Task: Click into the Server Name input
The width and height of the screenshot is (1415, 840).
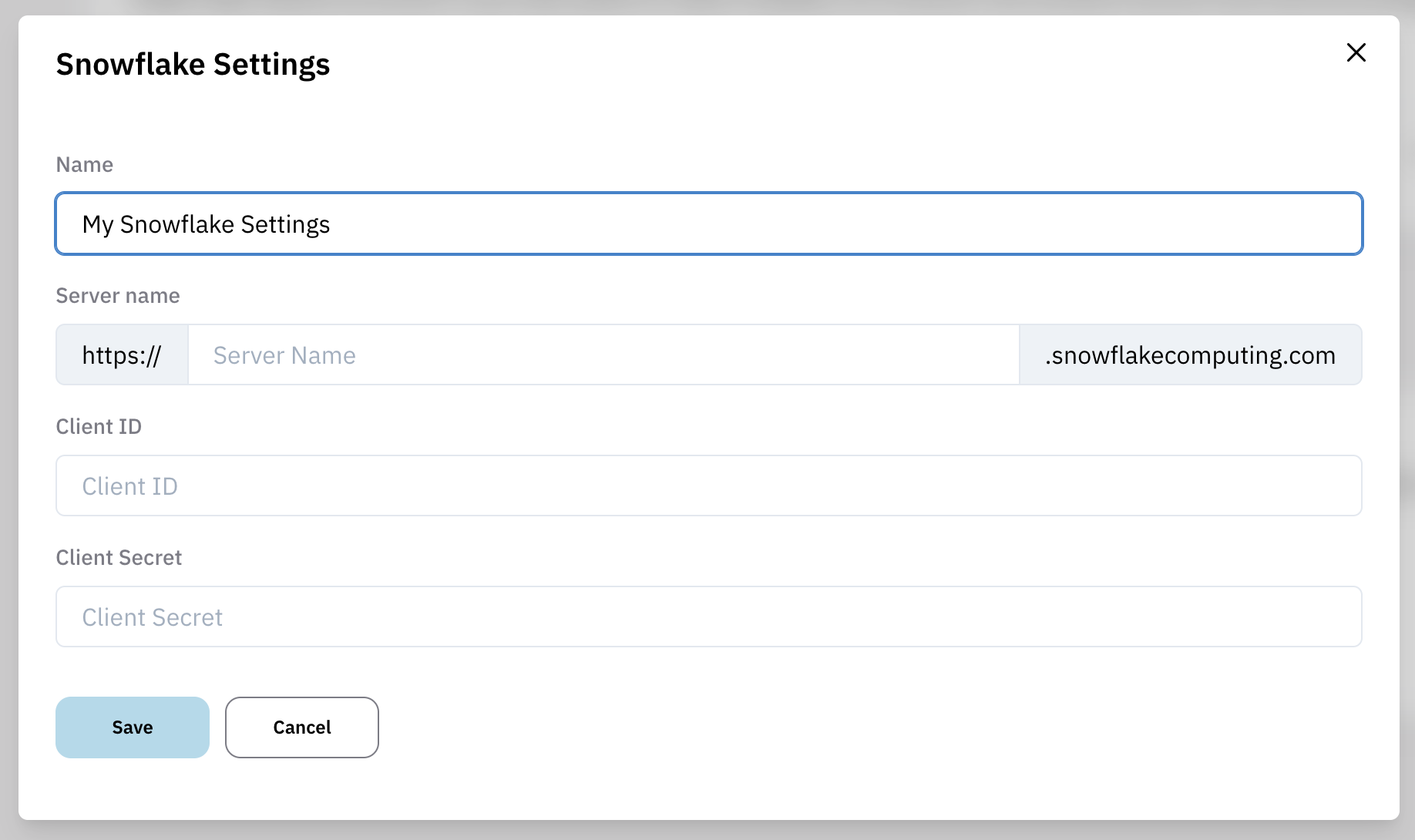Action: [x=603, y=354]
